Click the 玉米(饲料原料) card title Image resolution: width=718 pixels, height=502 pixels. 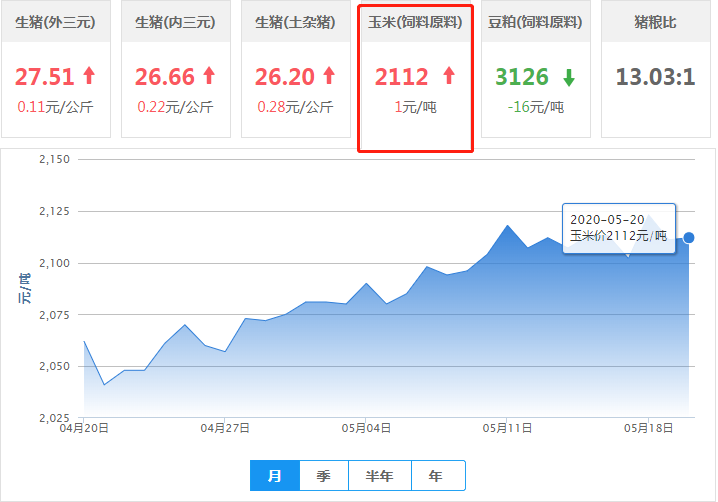pos(415,22)
